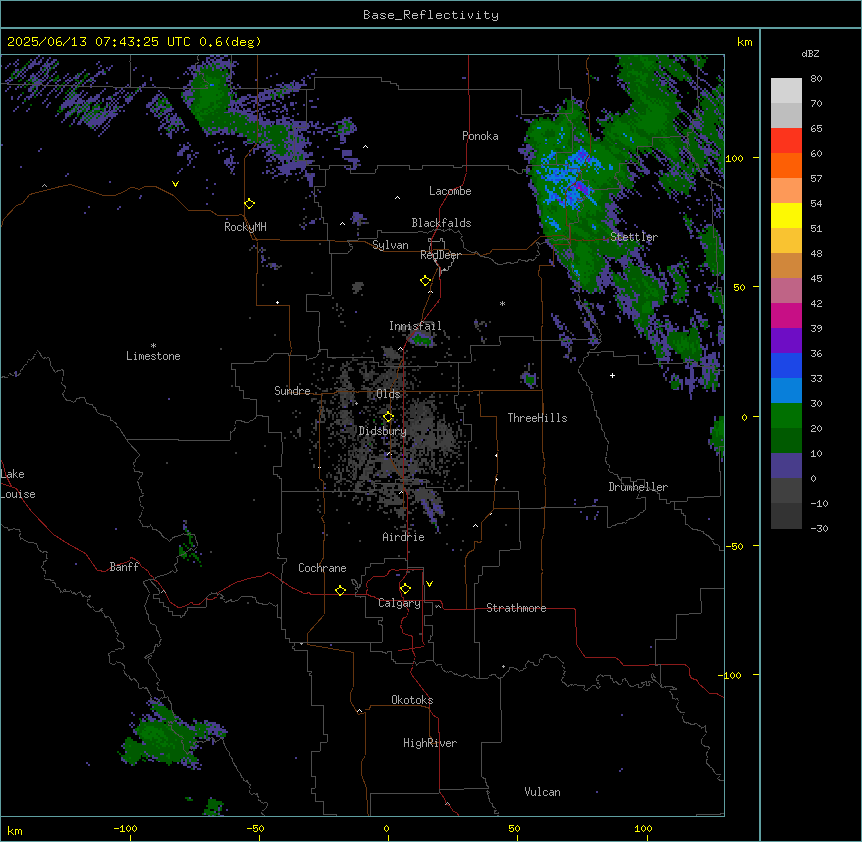This screenshot has height=842, width=862.
Task: Click the Airdrie city label
Action: [404, 537]
